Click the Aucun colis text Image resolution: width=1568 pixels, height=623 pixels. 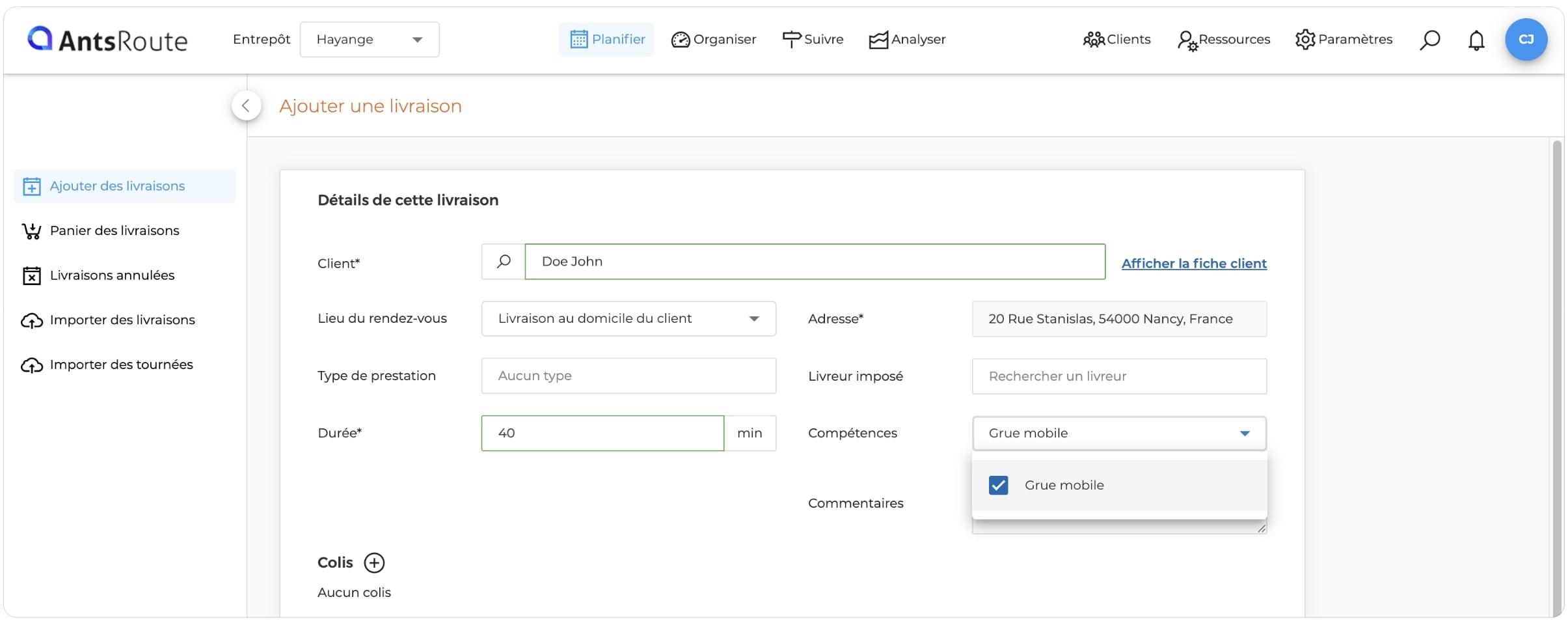coord(354,593)
